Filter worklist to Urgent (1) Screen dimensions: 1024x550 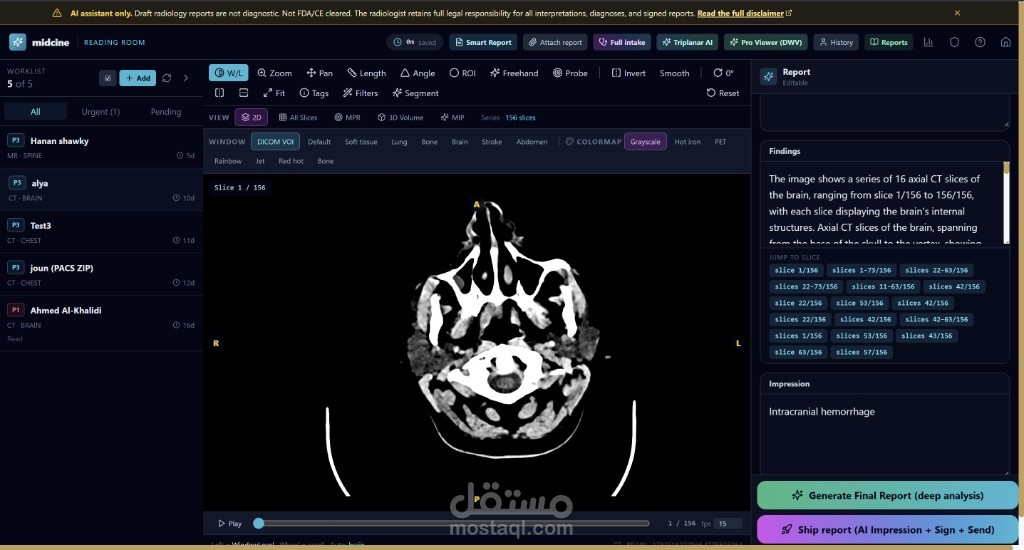pyautogui.click(x=101, y=112)
